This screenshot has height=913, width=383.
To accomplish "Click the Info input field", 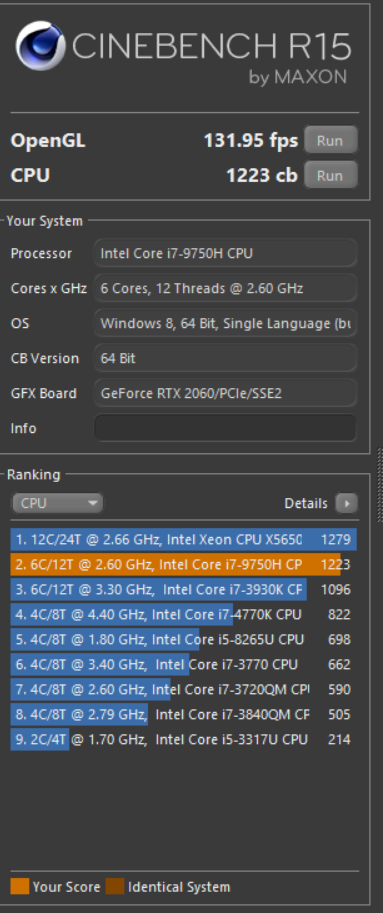I will pos(225,428).
